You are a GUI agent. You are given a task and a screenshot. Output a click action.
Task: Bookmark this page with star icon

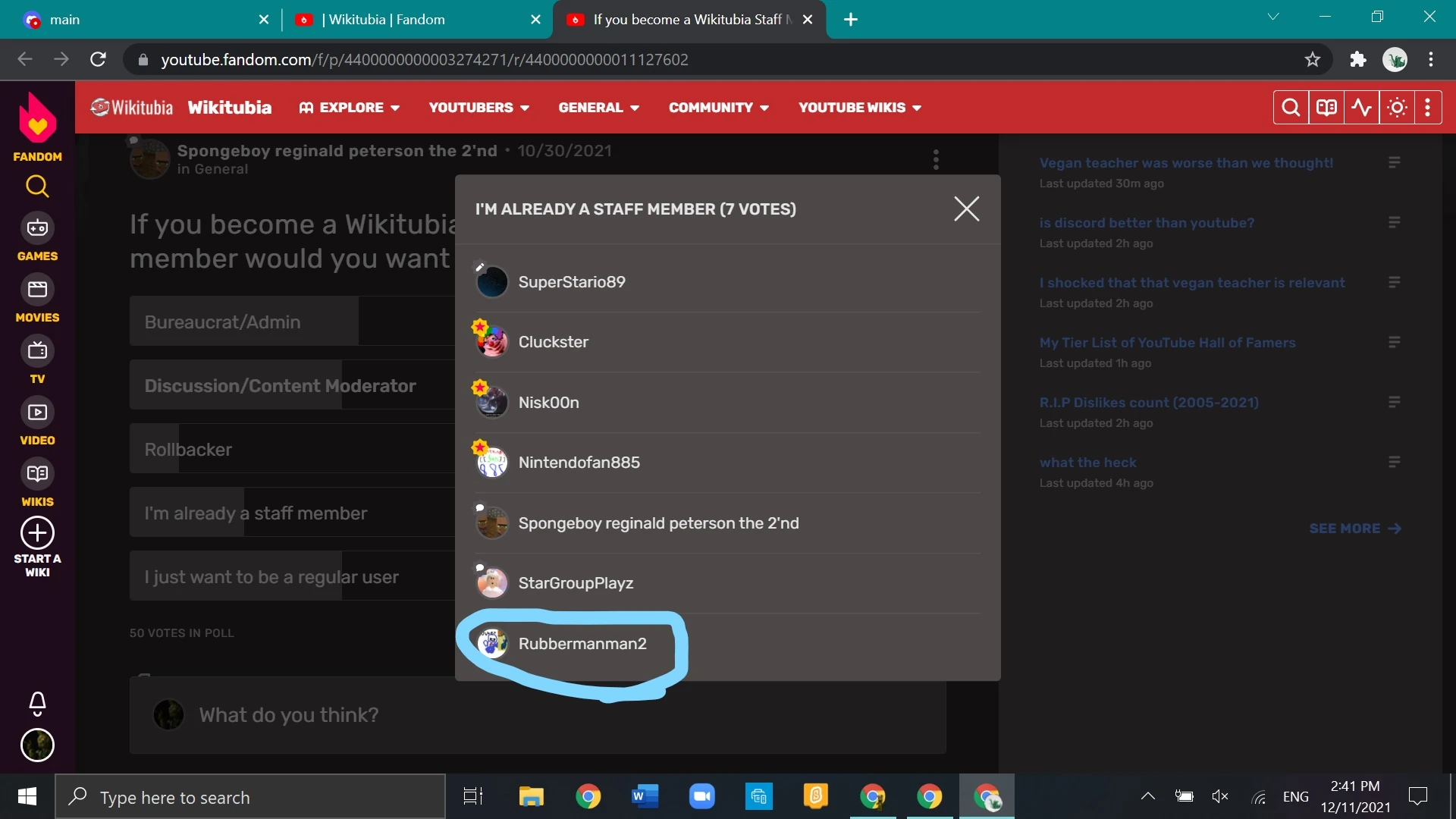(x=1313, y=60)
